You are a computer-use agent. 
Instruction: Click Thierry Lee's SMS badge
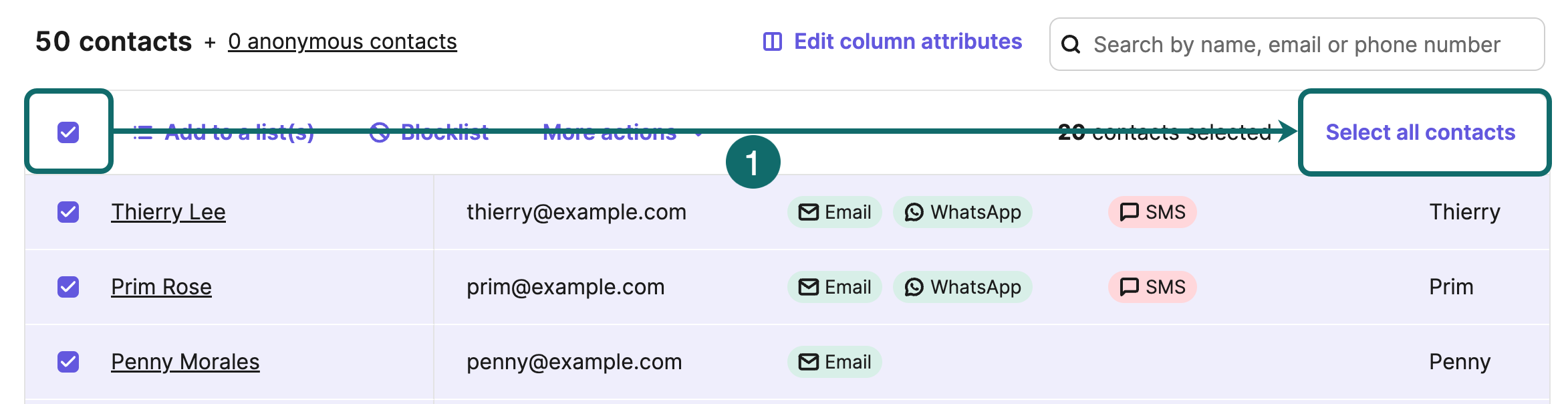pyautogui.click(x=1152, y=212)
